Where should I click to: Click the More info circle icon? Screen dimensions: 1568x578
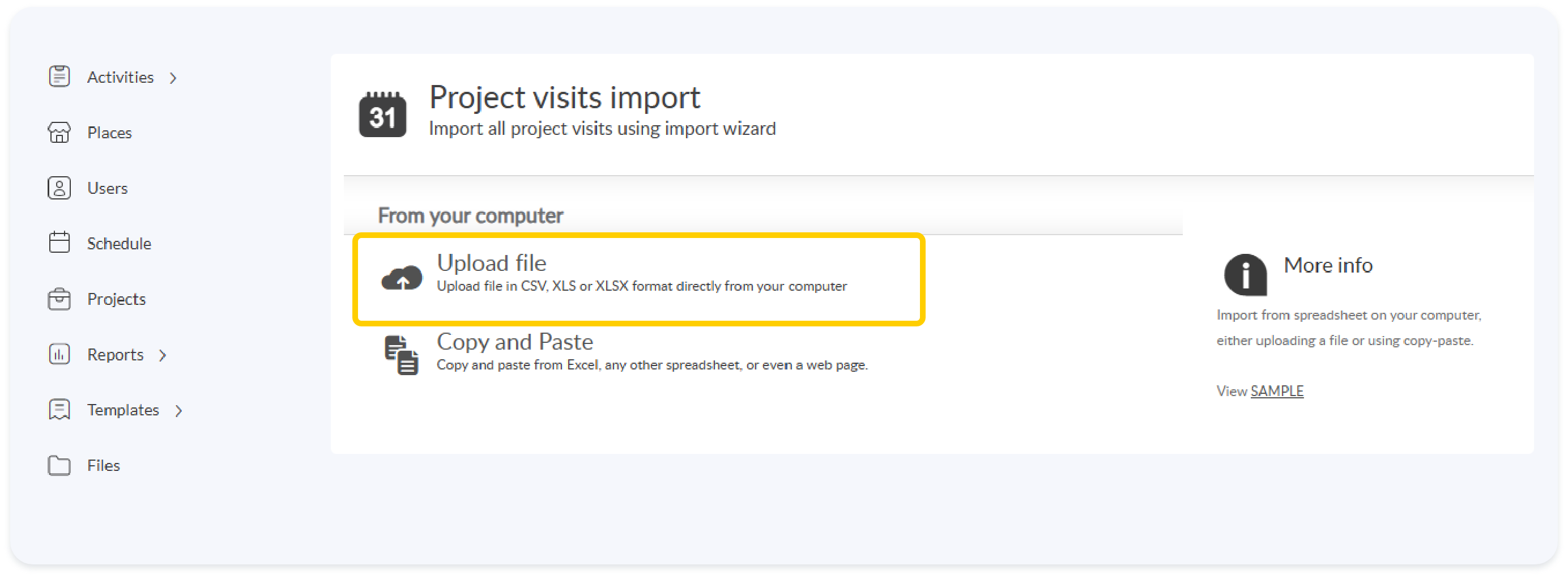tap(1245, 275)
